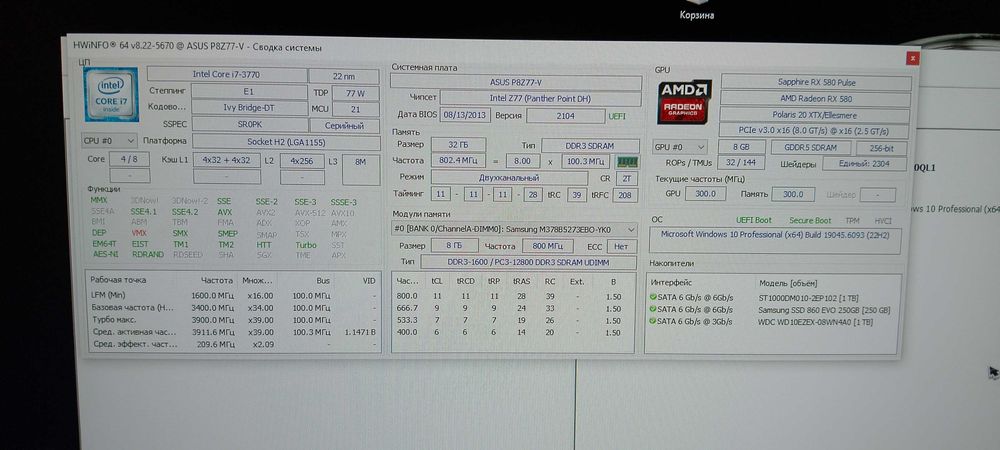This screenshot has width=1000, height=450.
Task: Click the 32 ГБ memory size field
Action: pos(458,145)
